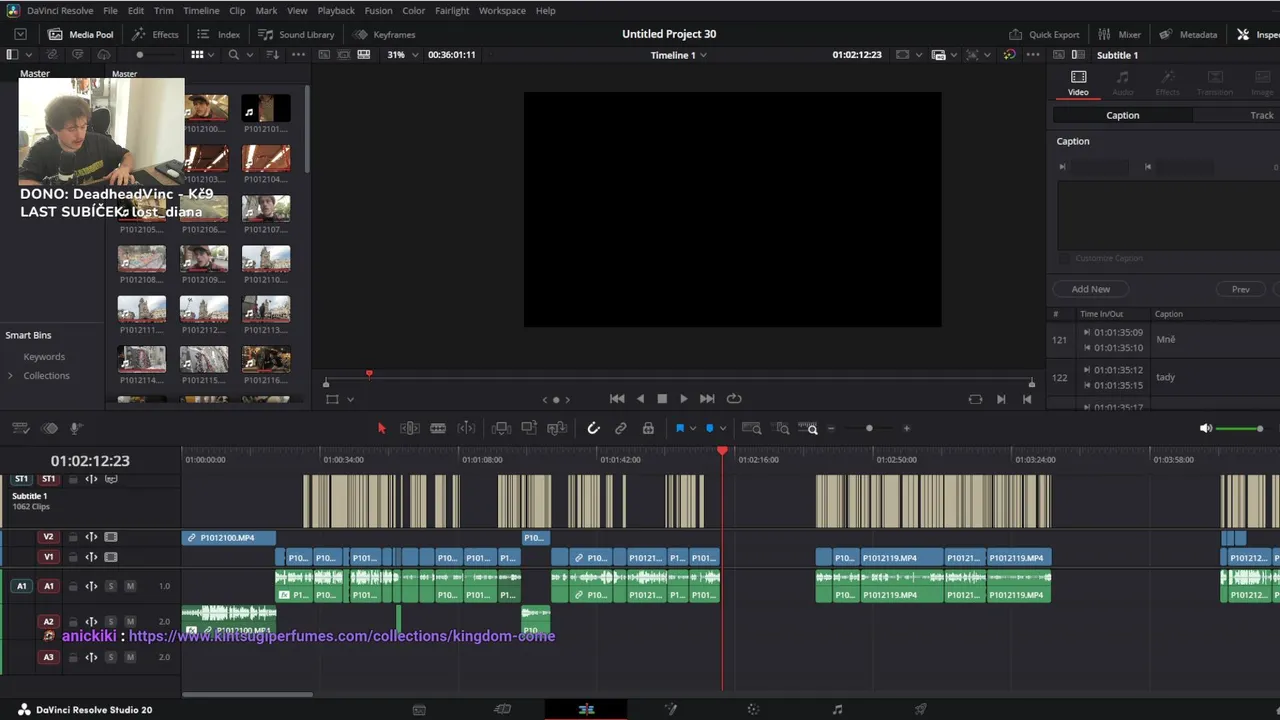Mute track A1 with M button

click(130, 586)
